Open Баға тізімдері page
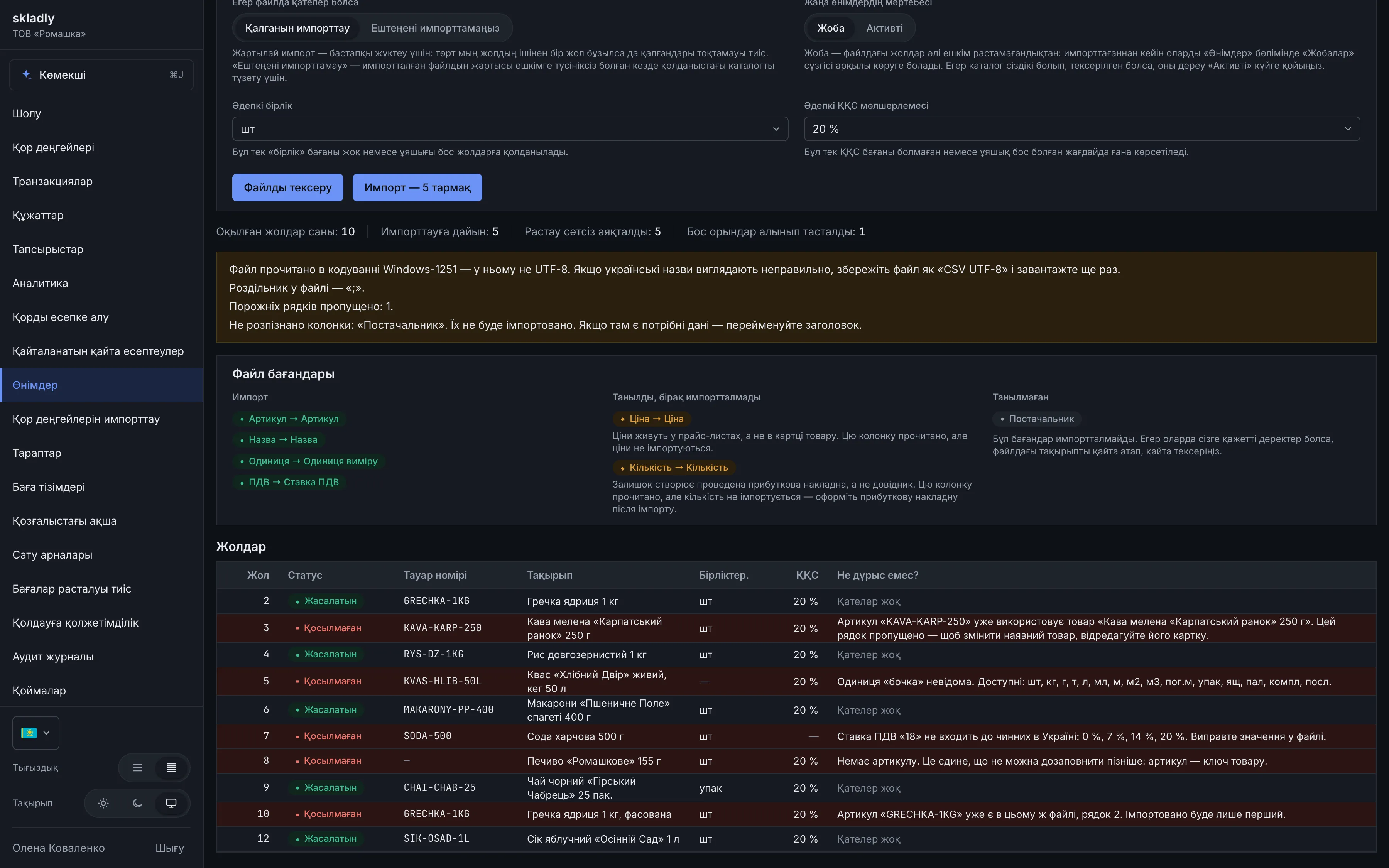 pyautogui.click(x=101, y=487)
